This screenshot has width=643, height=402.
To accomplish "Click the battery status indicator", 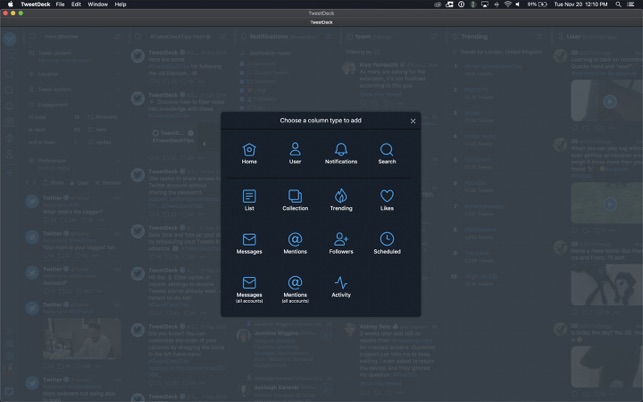I will tap(537, 4).
